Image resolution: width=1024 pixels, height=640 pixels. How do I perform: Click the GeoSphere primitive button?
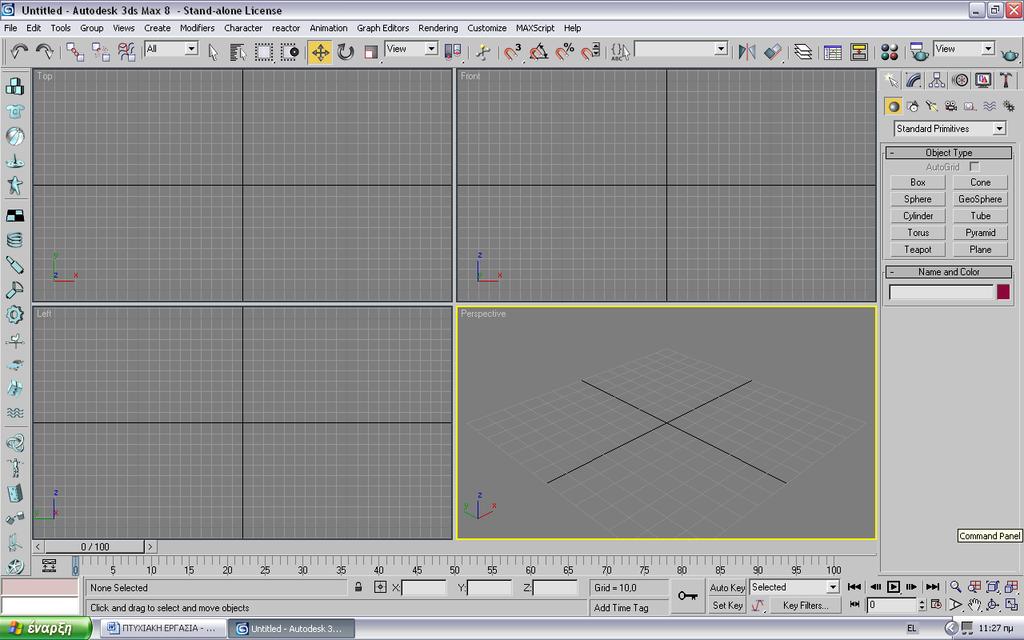pos(980,199)
